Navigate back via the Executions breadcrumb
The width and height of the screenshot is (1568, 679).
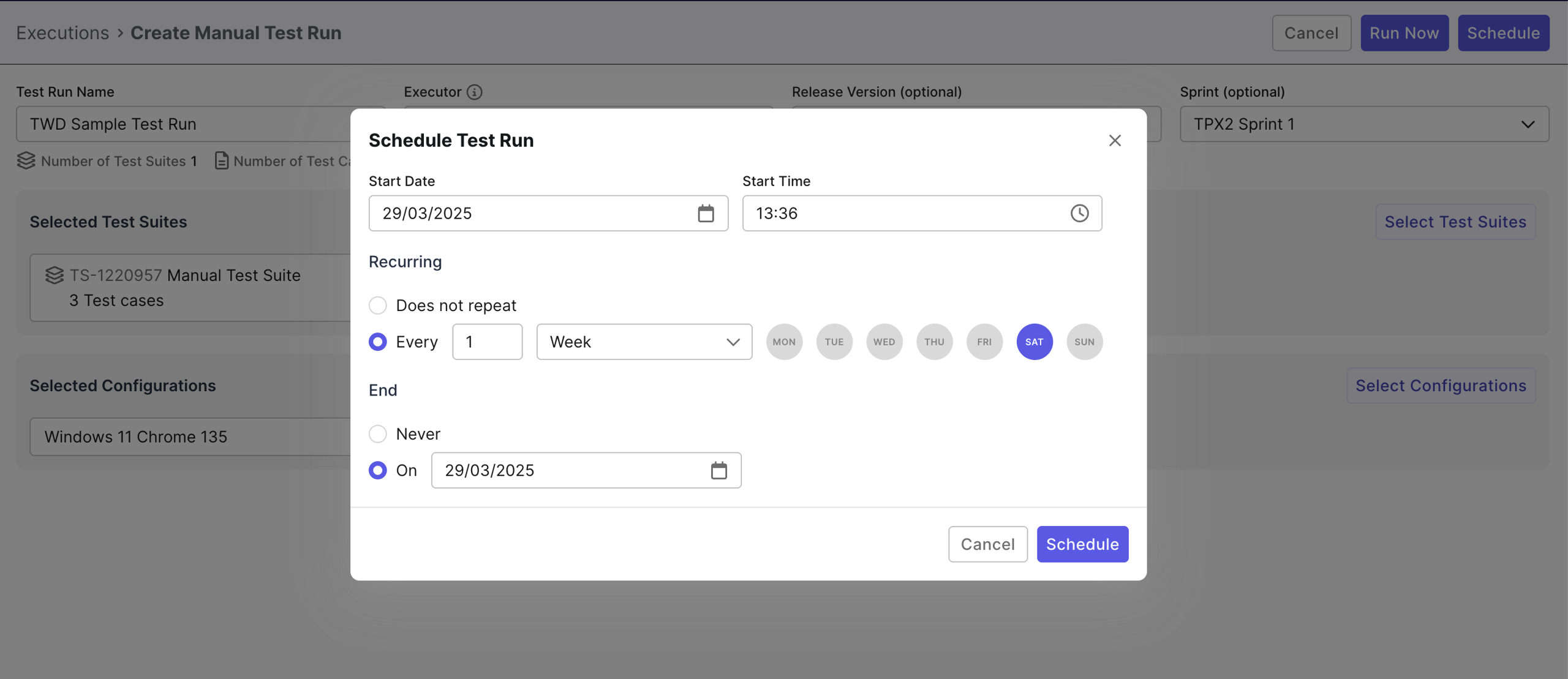62,32
